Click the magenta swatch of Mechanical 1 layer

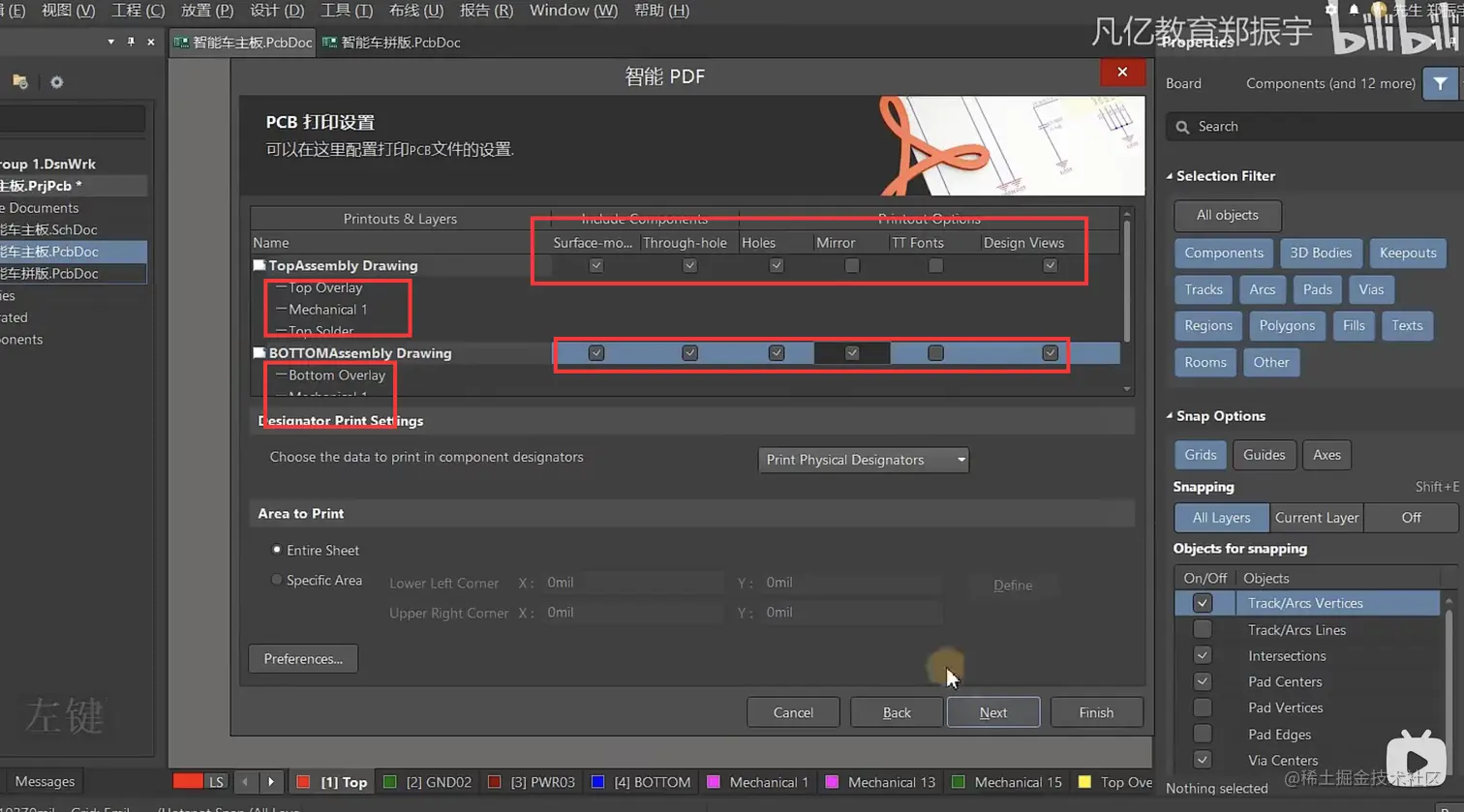pyautogui.click(x=714, y=782)
